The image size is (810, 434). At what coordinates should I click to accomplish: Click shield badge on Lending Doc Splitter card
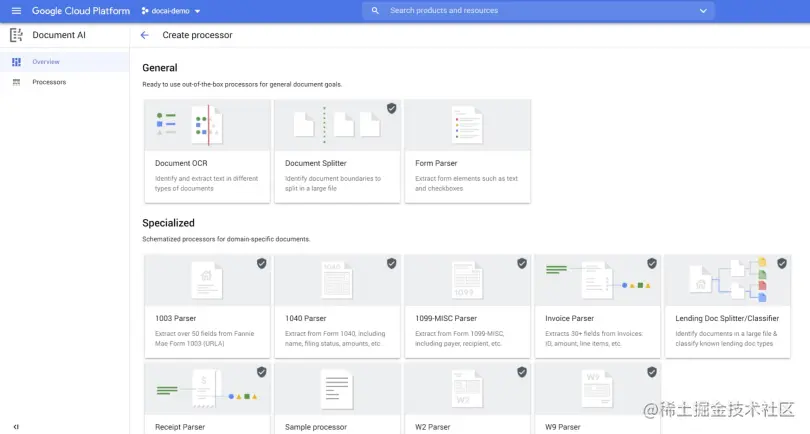click(782, 264)
